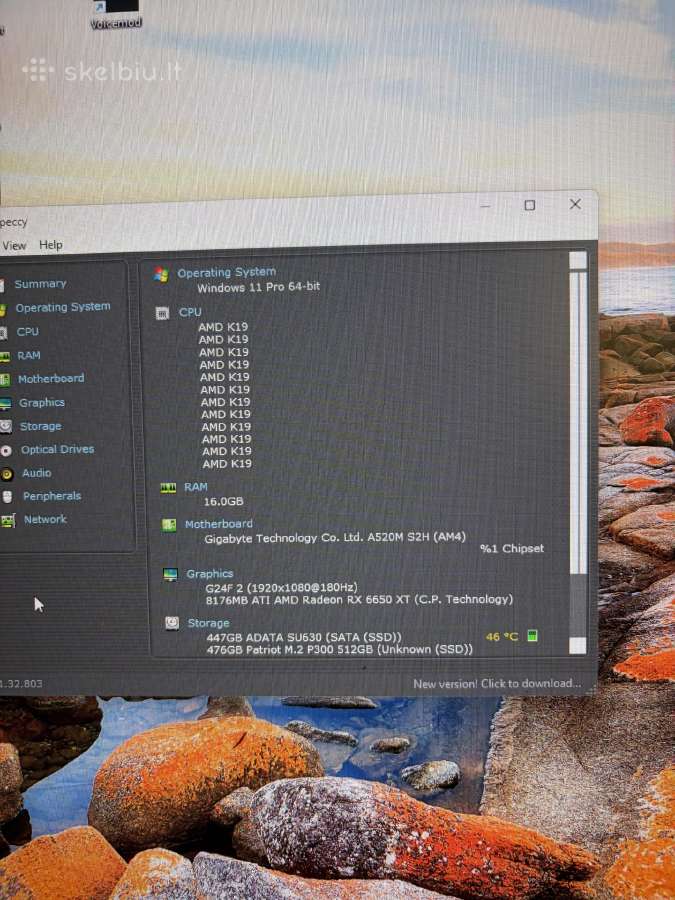Open the Motherboard heading link in summary
The image size is (675, 900).
[x=218, y=523]
